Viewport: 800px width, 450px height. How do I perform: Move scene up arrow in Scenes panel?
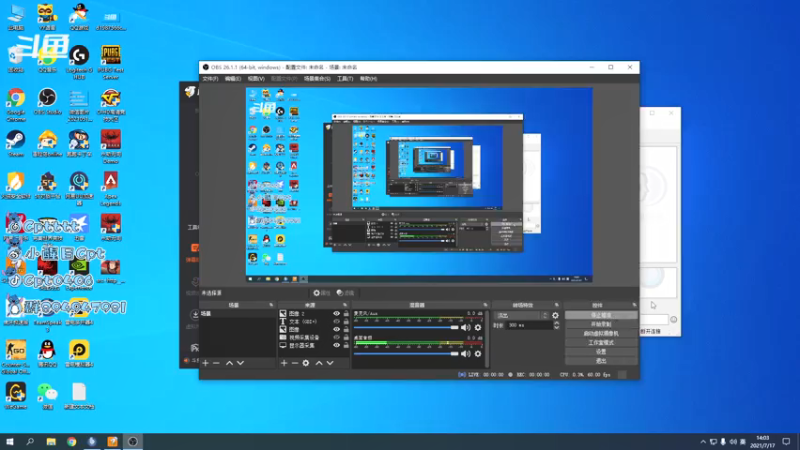229,363
